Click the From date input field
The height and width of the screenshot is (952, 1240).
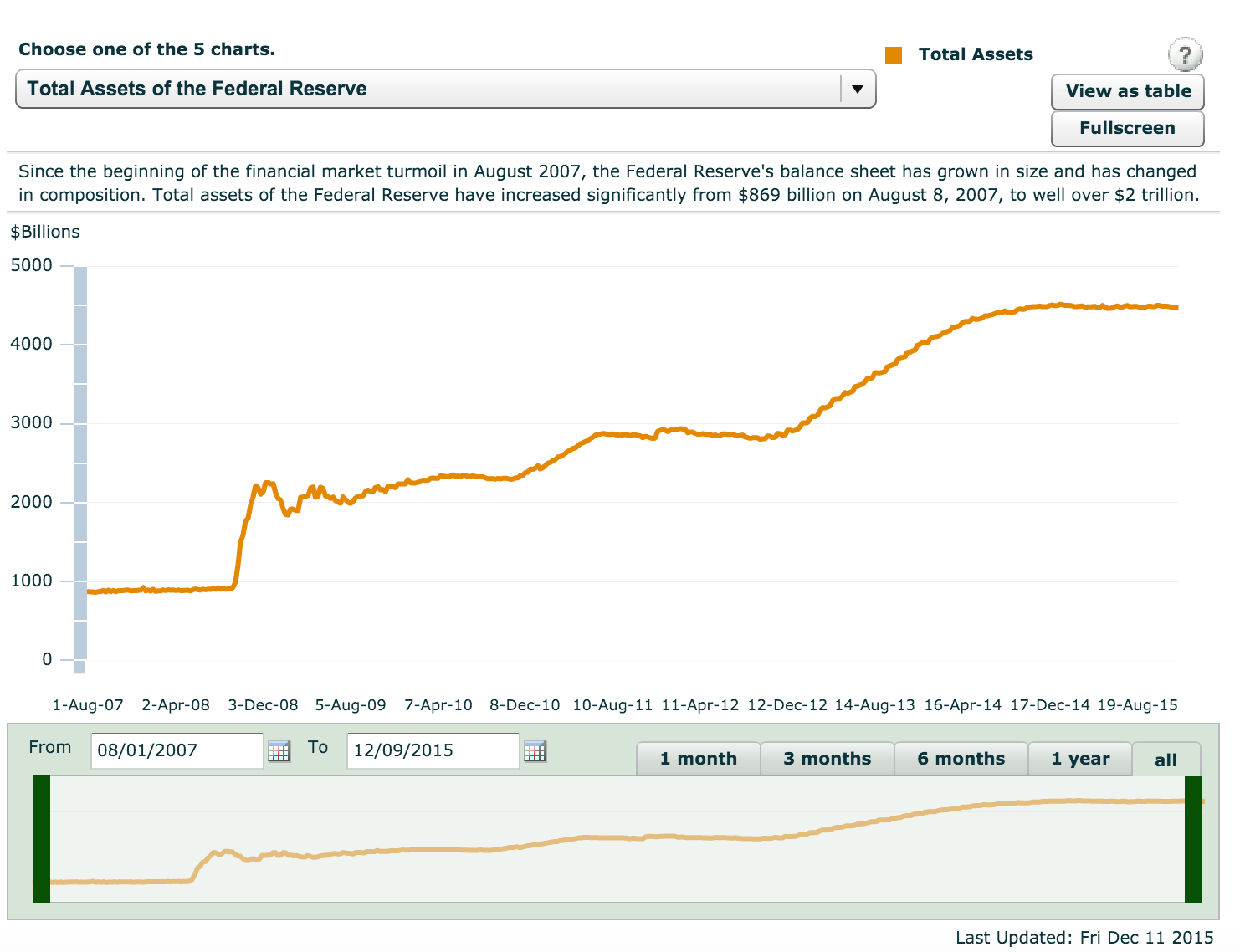click(x=177, y=750)
